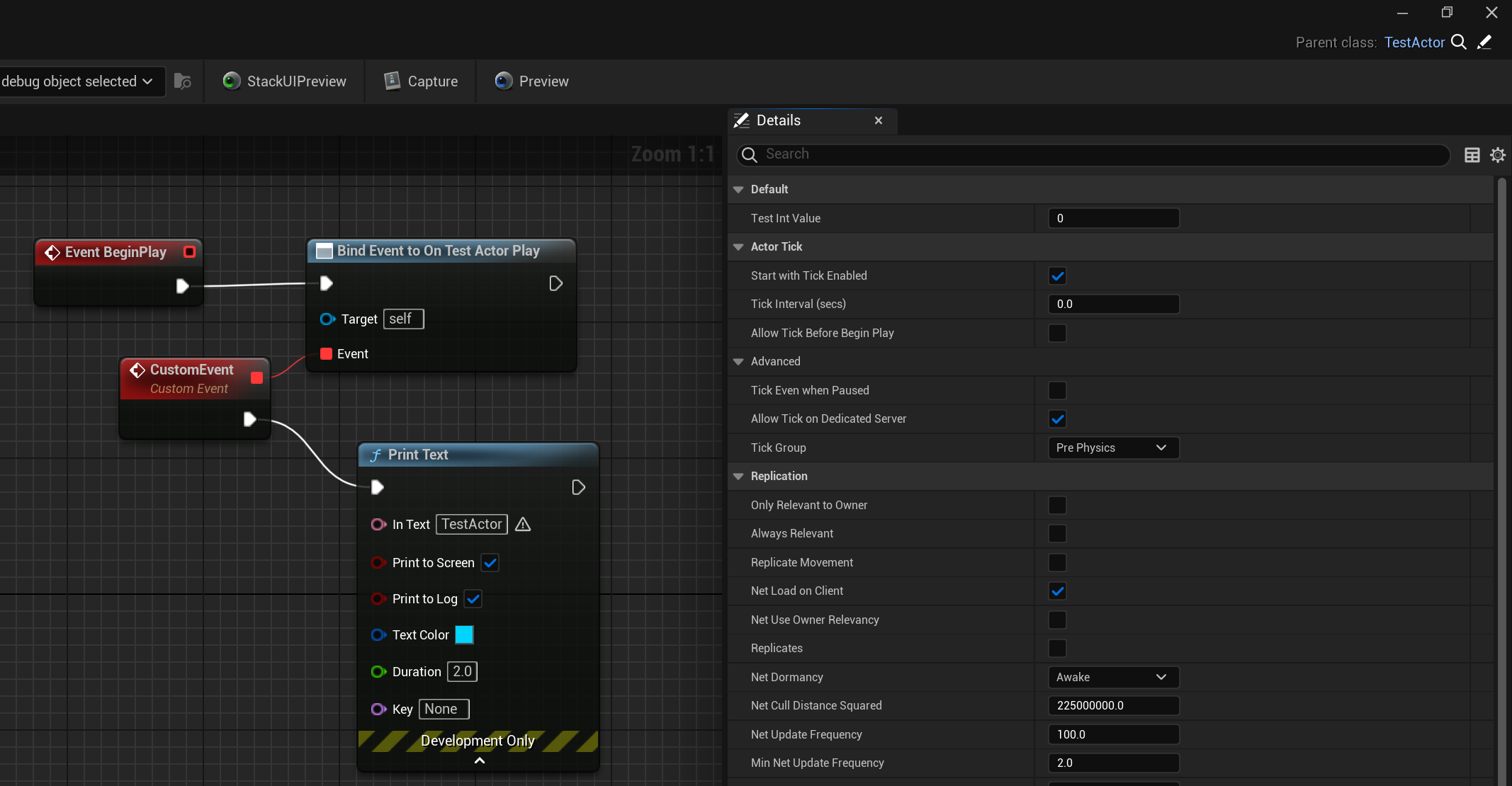
Task: Click the debug object folder icon
Action: coord(183,81)
